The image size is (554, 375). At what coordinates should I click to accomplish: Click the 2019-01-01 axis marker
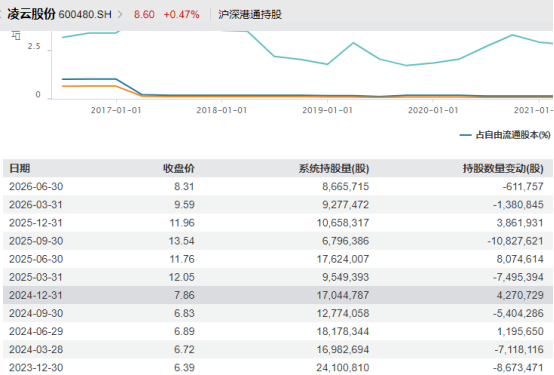pos(328,110)
